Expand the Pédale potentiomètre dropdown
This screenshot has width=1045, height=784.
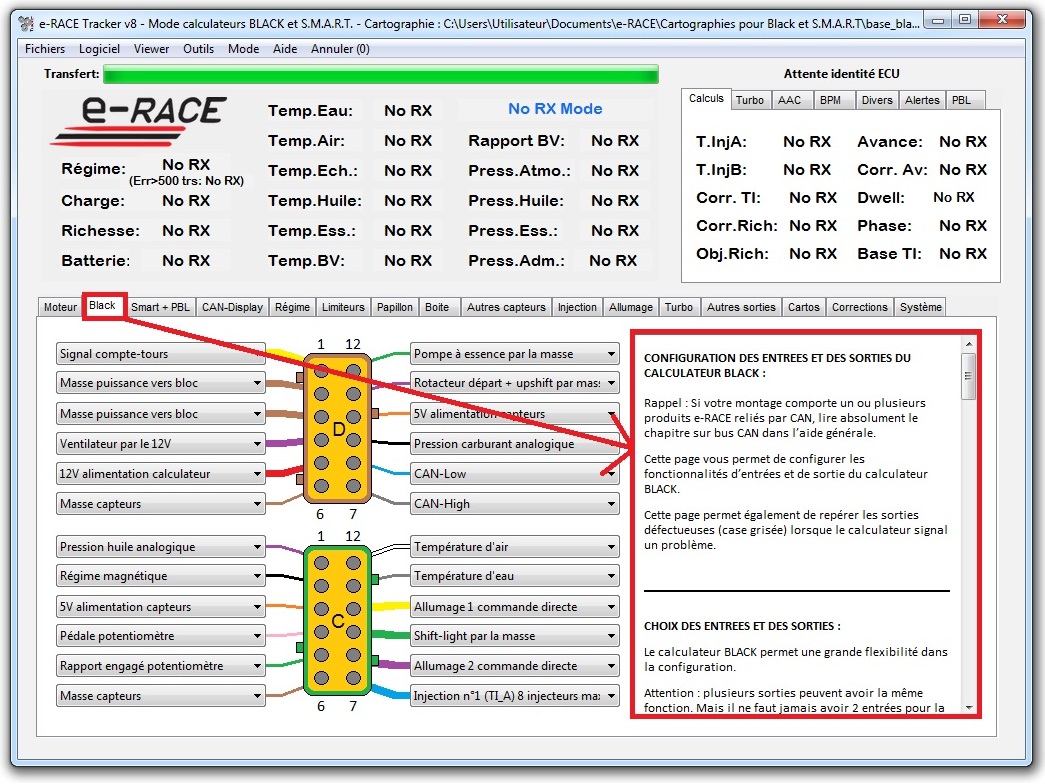pos(257,636)
